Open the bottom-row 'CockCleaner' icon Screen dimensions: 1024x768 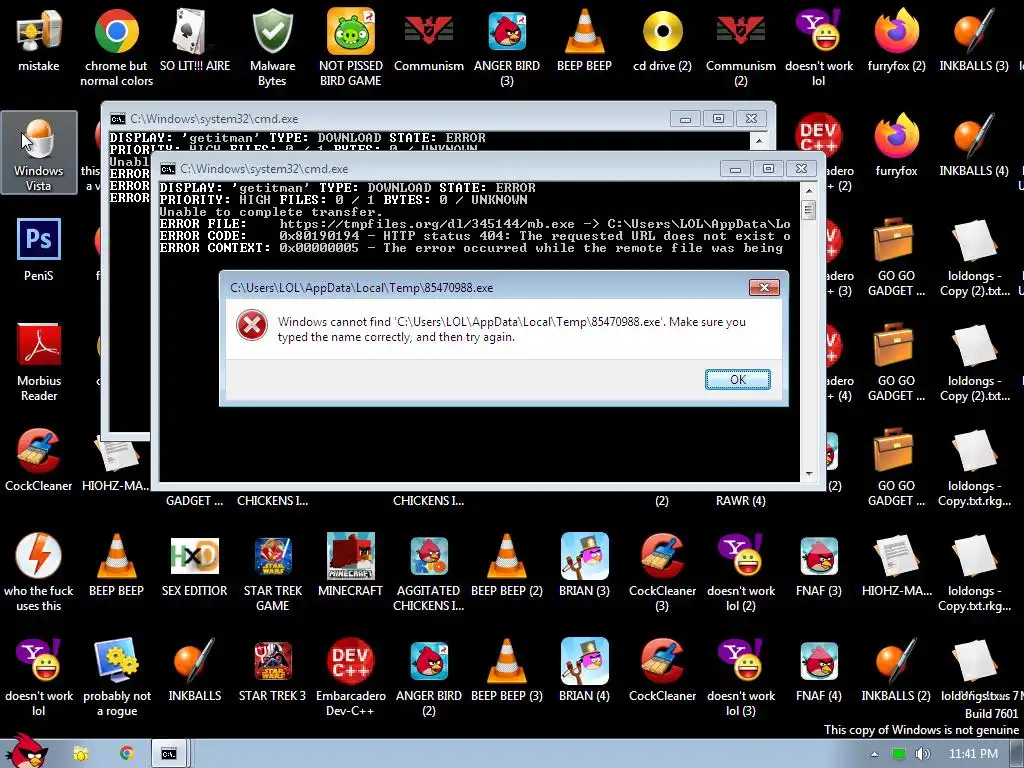click(662, 671)
